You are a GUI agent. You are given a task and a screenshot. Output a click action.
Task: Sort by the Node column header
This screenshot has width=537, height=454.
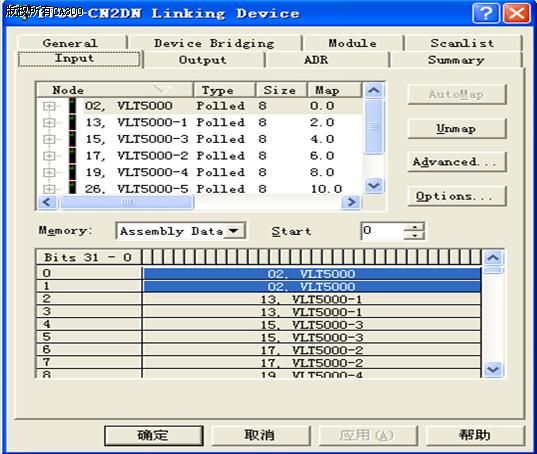click(115, 90)
